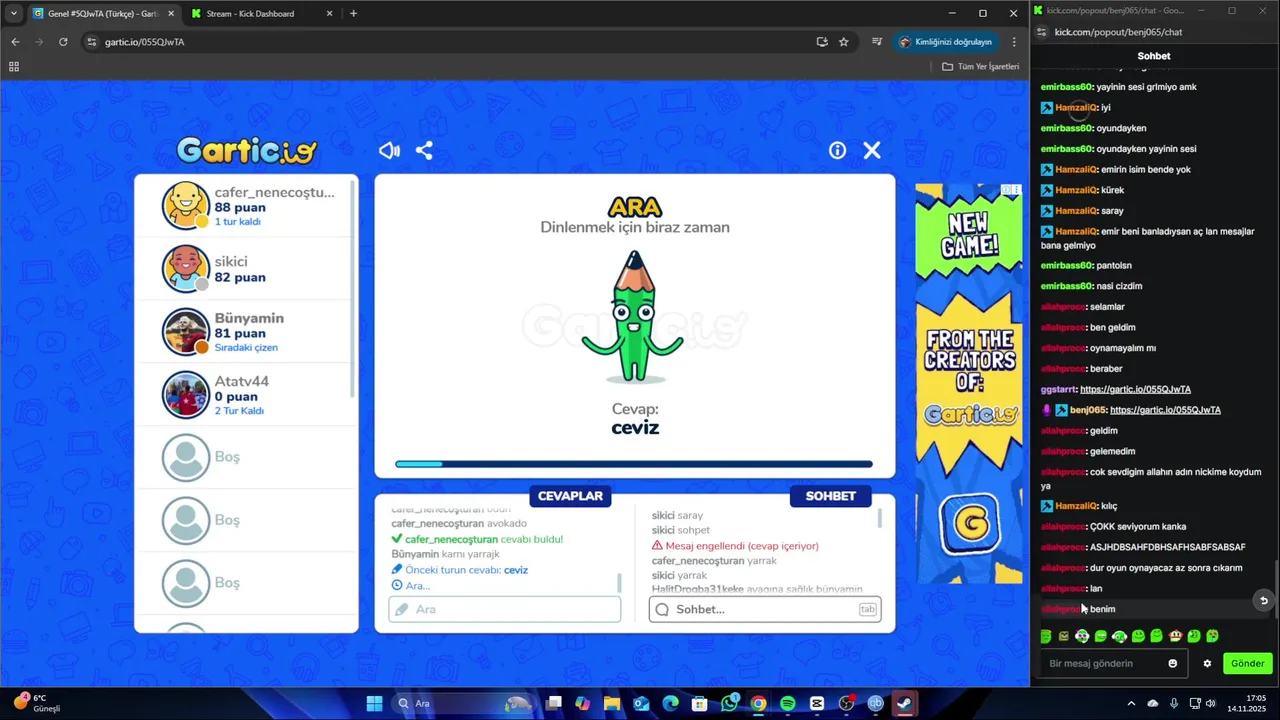Click the taskbar volume icon
The height and width of the screenshot is (720, 1280).
coord(1210,703)
